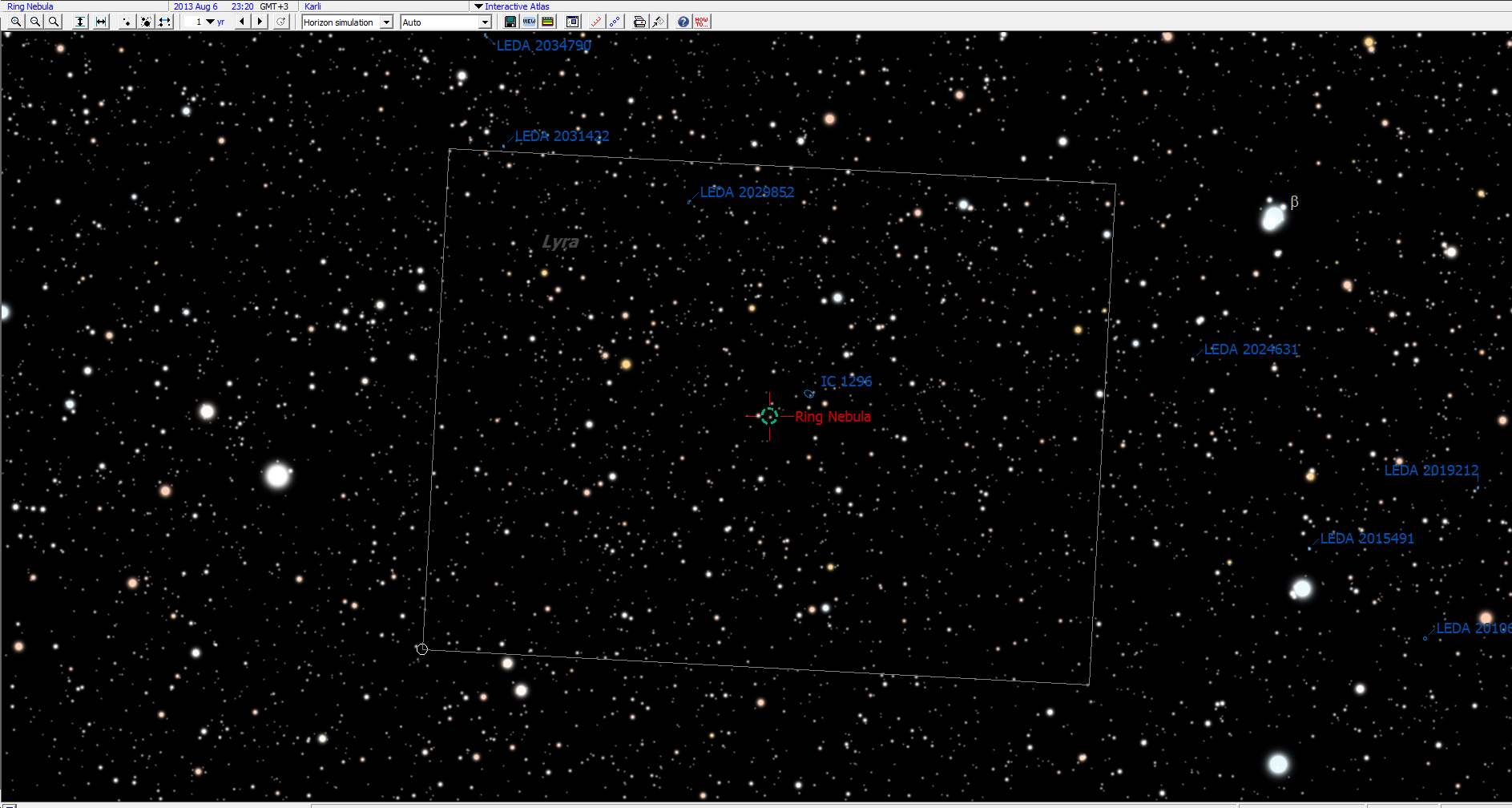Toggle the more stars display icon
Image resolution: width=1512 pixels, height=808 pixels.
click(146, 22)
